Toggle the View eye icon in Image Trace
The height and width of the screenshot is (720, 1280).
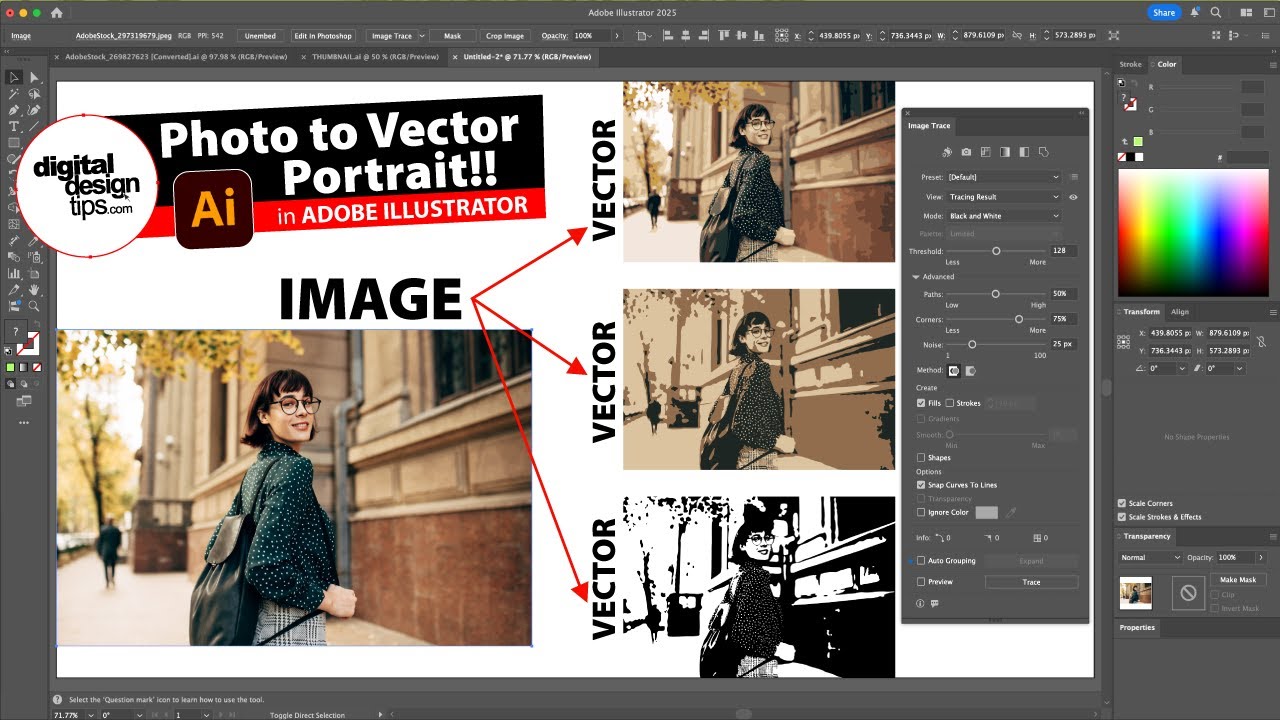(1073, 197)
